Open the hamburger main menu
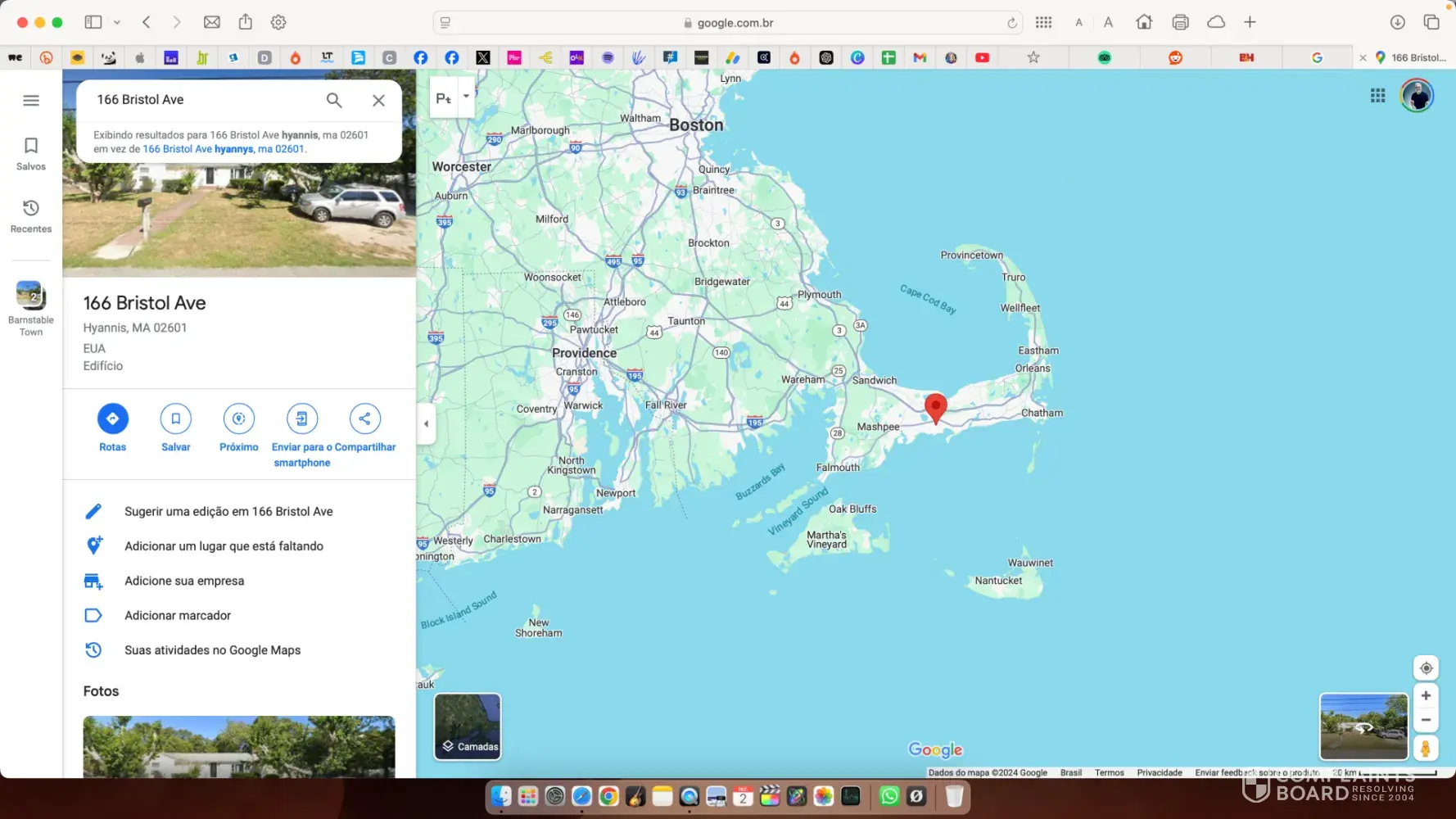The image size is (1456, 819). click(31, 100)
